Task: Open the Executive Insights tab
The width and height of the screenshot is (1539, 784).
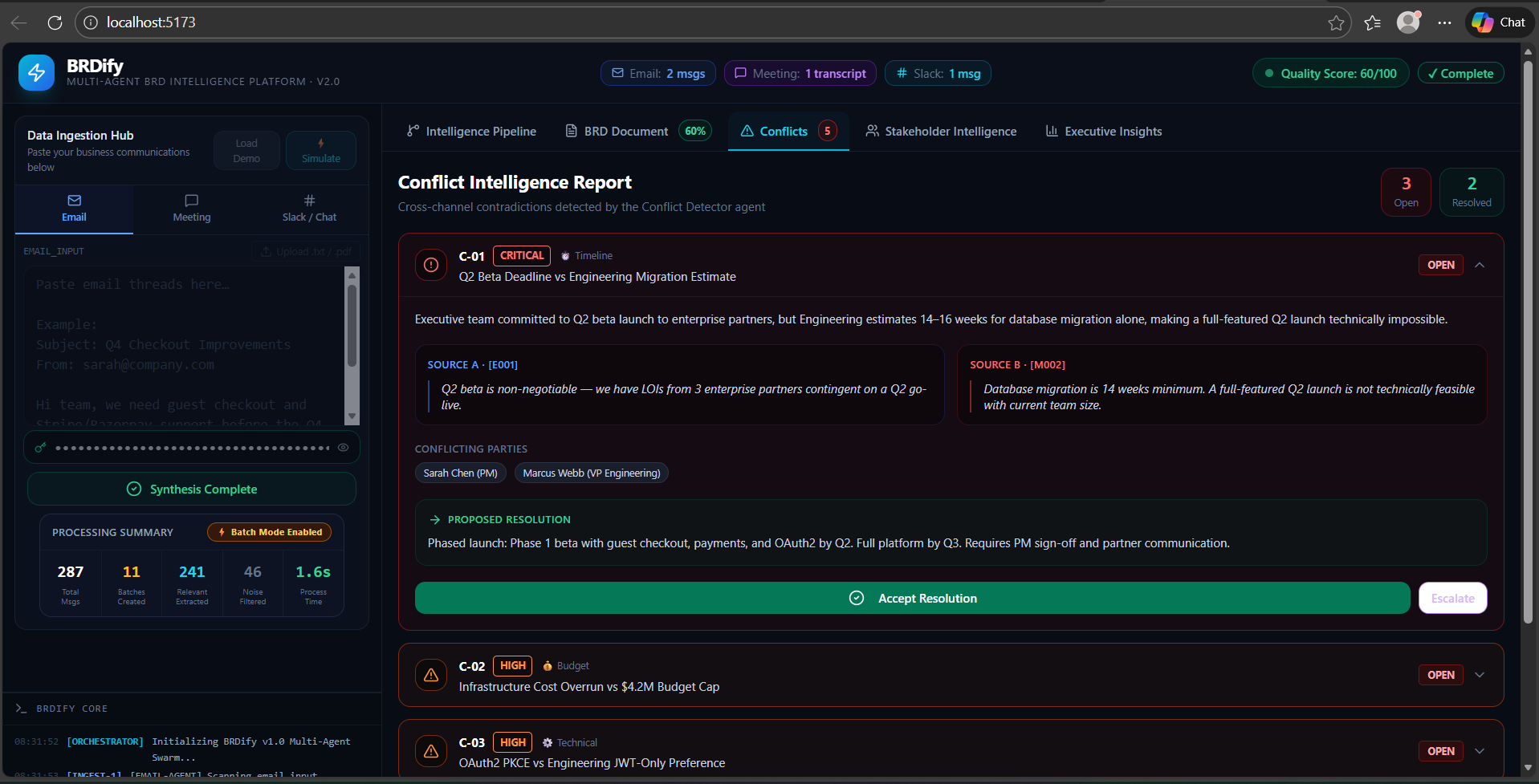Action: tap(1103, 131)
